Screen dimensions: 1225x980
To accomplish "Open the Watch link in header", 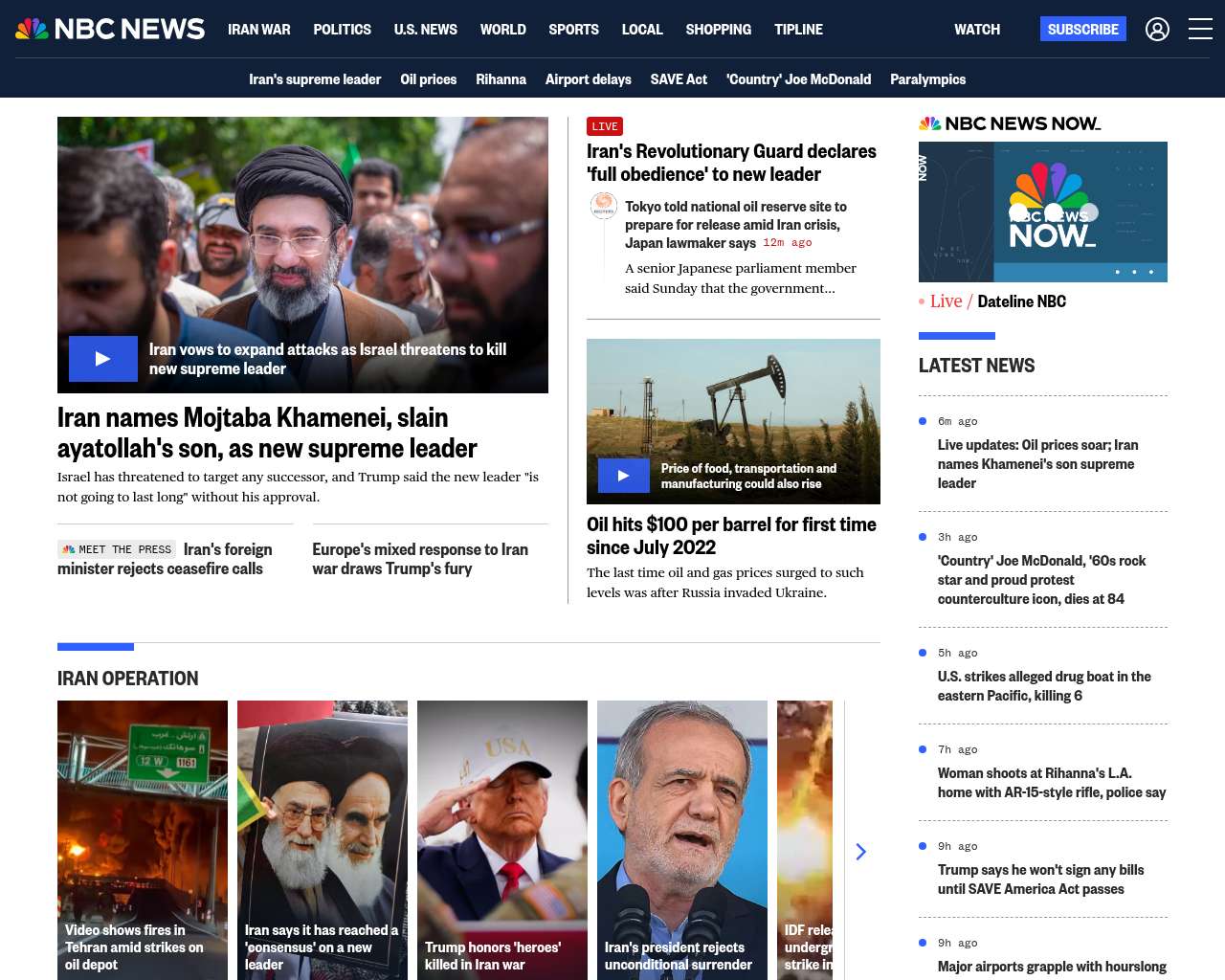I will tap(976, 30).
